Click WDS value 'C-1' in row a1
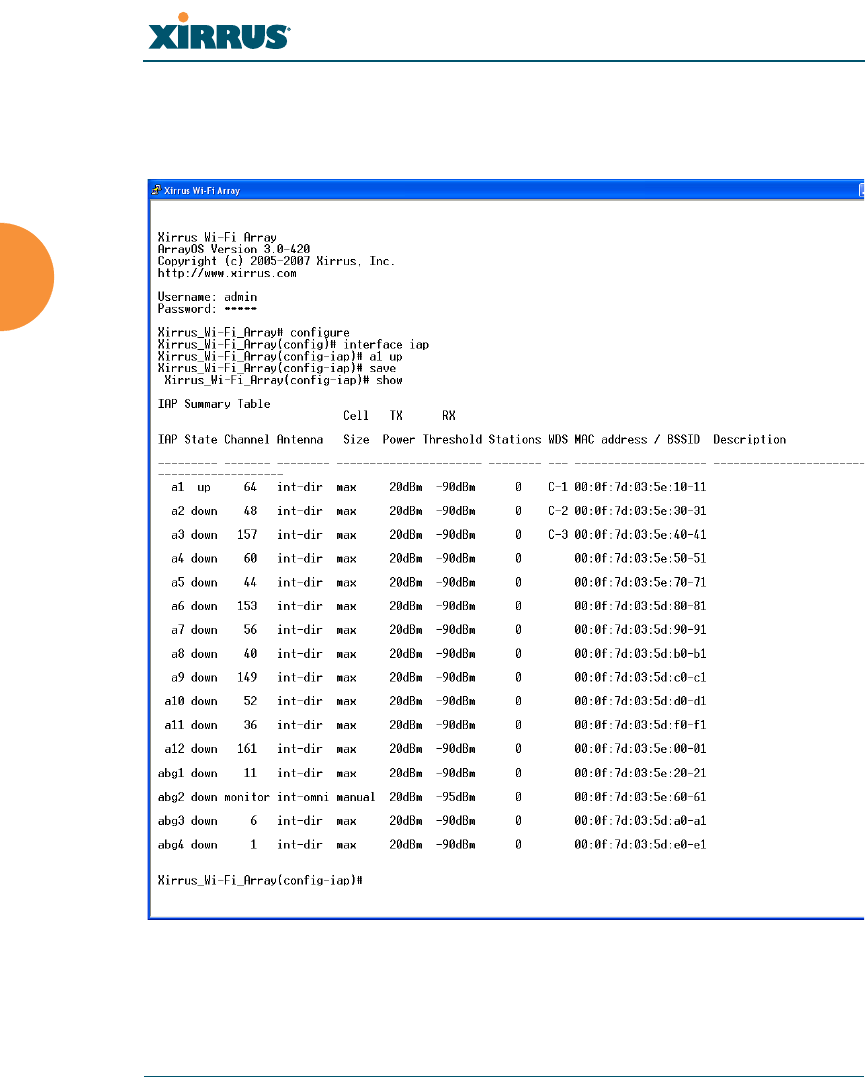865x1077 pixels. click(x=558, y=487)
